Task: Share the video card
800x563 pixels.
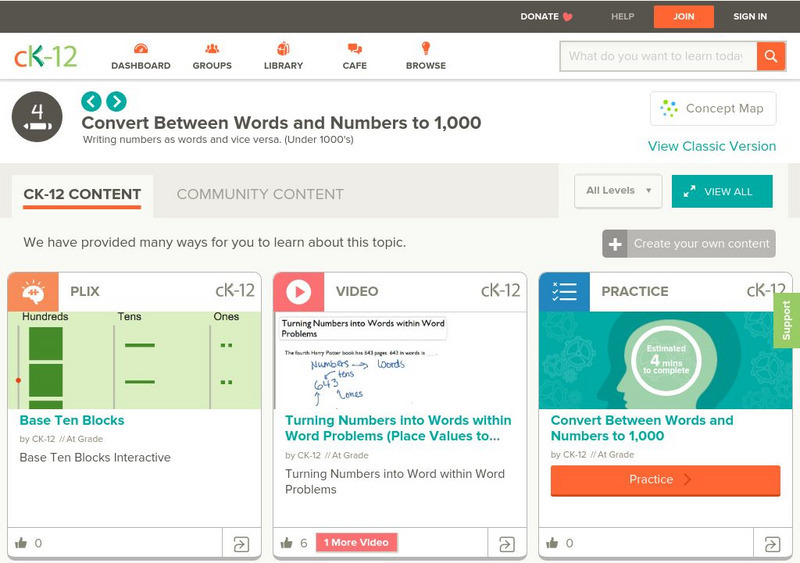Action: 507,544
